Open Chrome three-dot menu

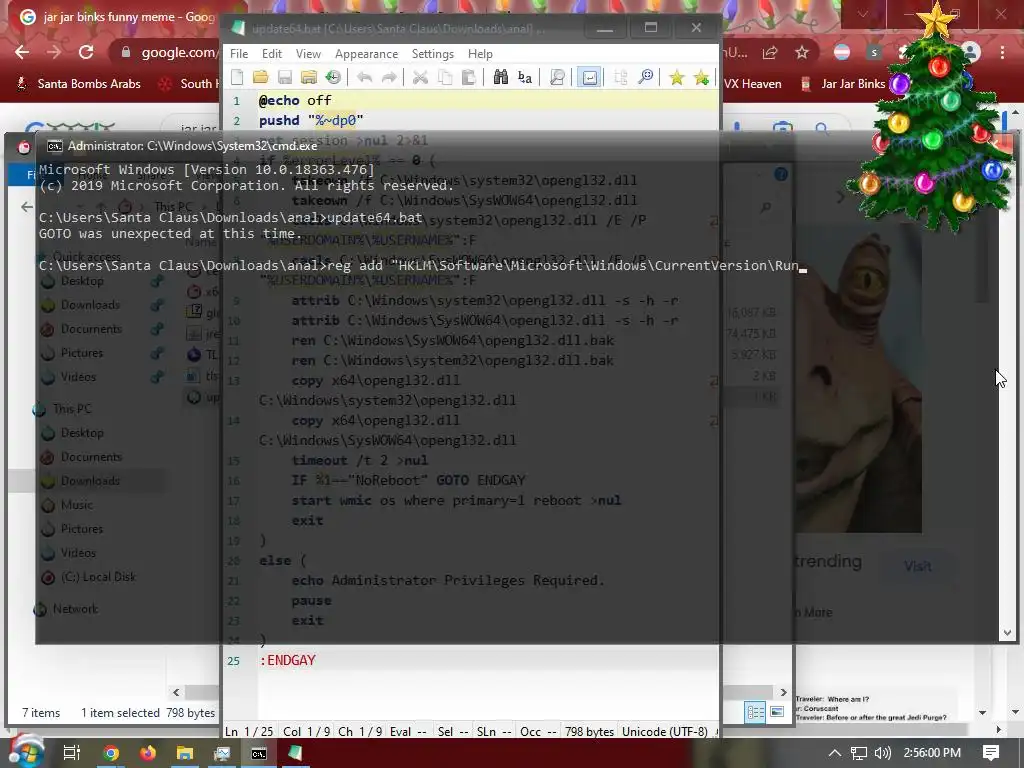(1002, 52)
